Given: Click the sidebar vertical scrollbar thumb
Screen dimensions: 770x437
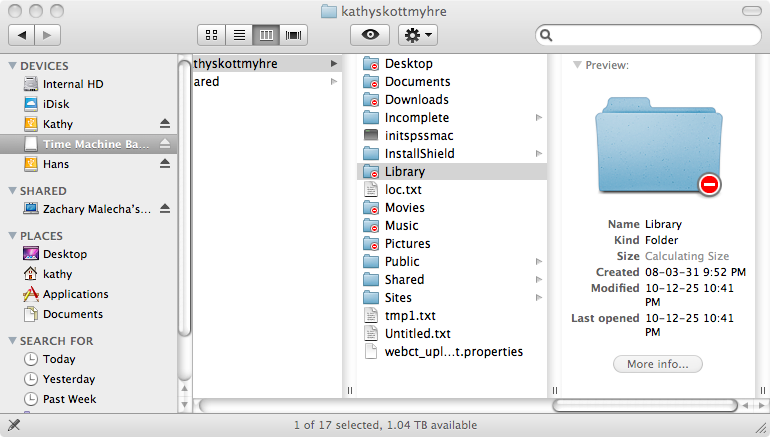Looking at the screenshot, I should [184, 197].
